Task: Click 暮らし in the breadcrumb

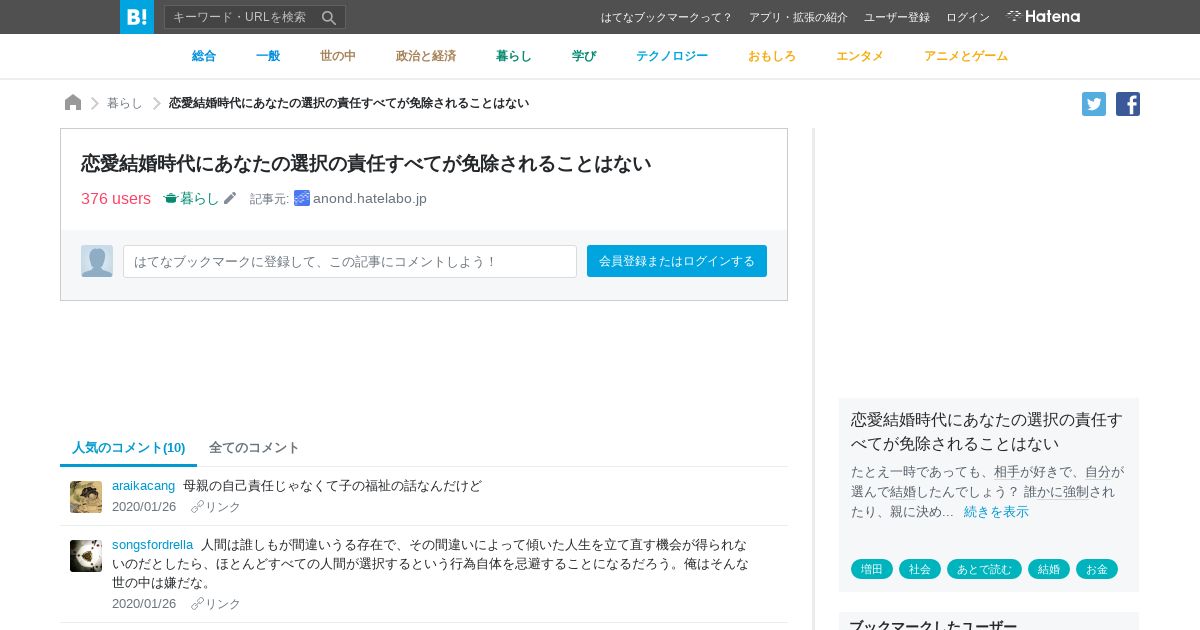Action: (125, 103)
